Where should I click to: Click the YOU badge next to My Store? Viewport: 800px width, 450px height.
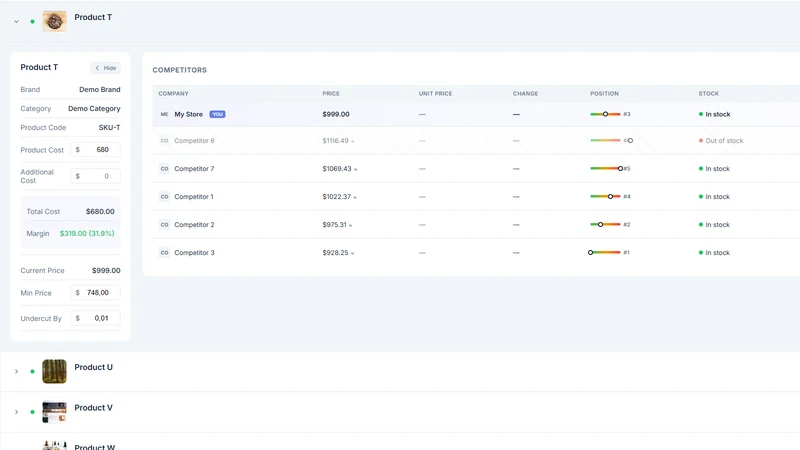point(217,114)
